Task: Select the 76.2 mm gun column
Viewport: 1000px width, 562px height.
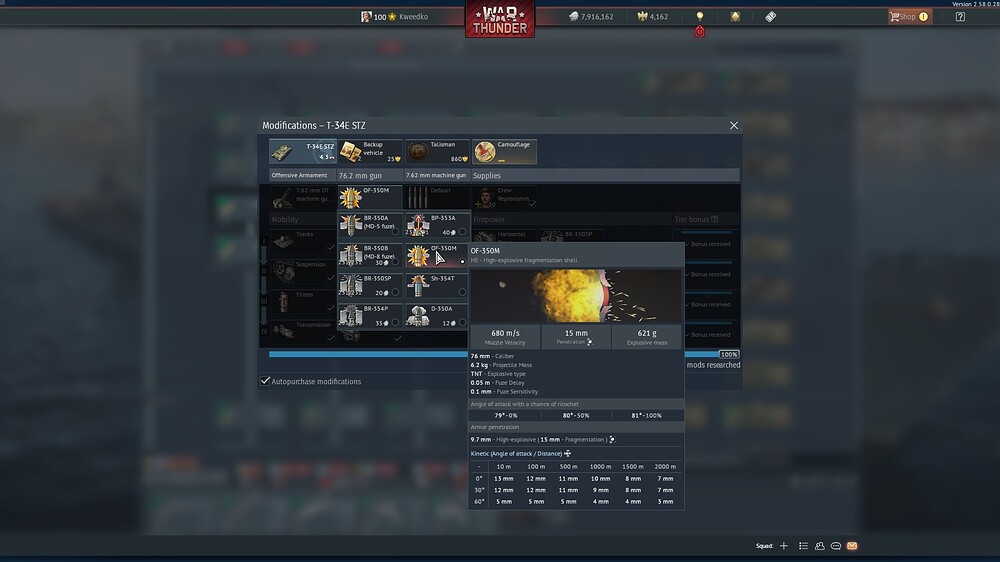Action: point(370,175)
